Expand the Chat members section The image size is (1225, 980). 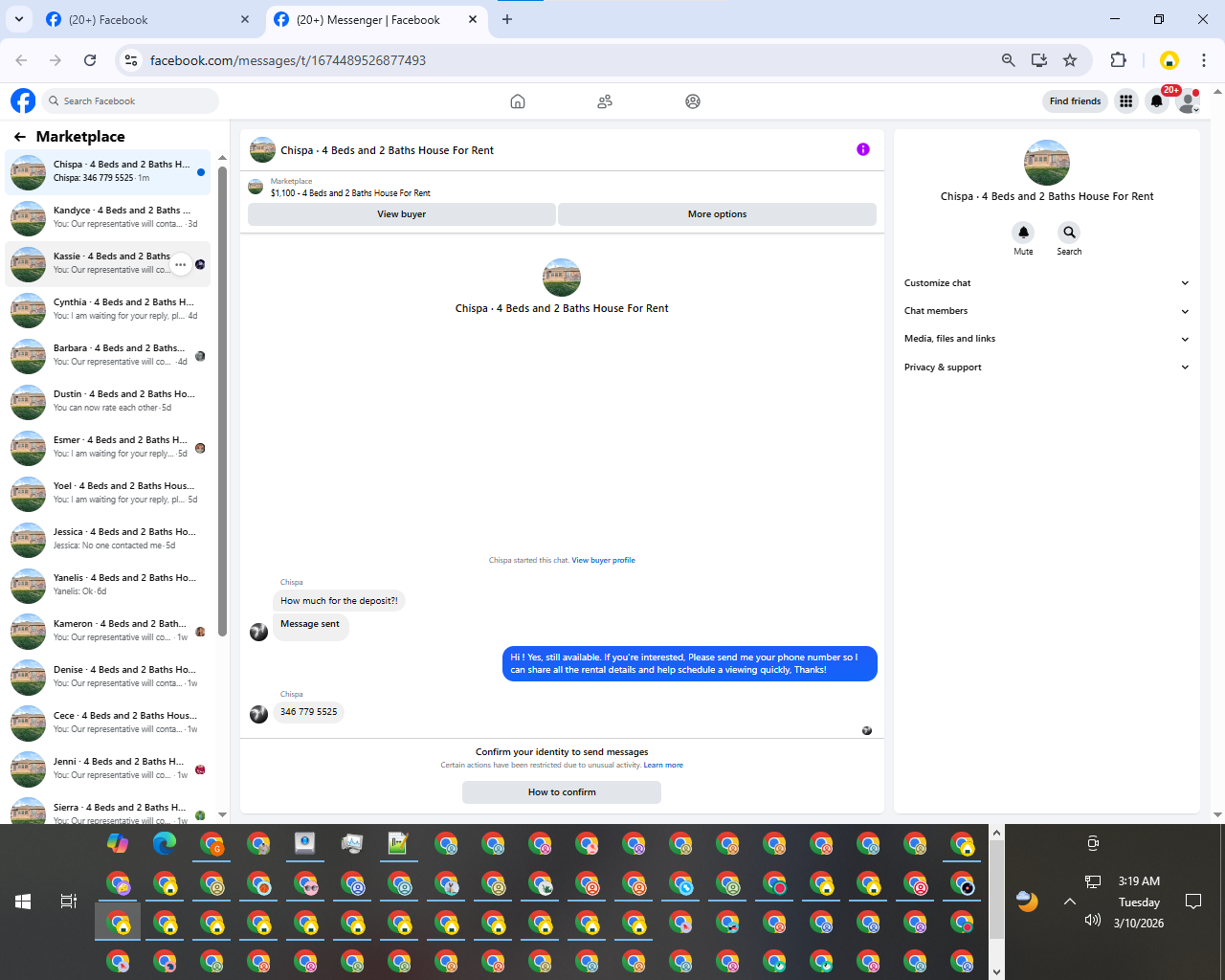[x=1046, y=311]
